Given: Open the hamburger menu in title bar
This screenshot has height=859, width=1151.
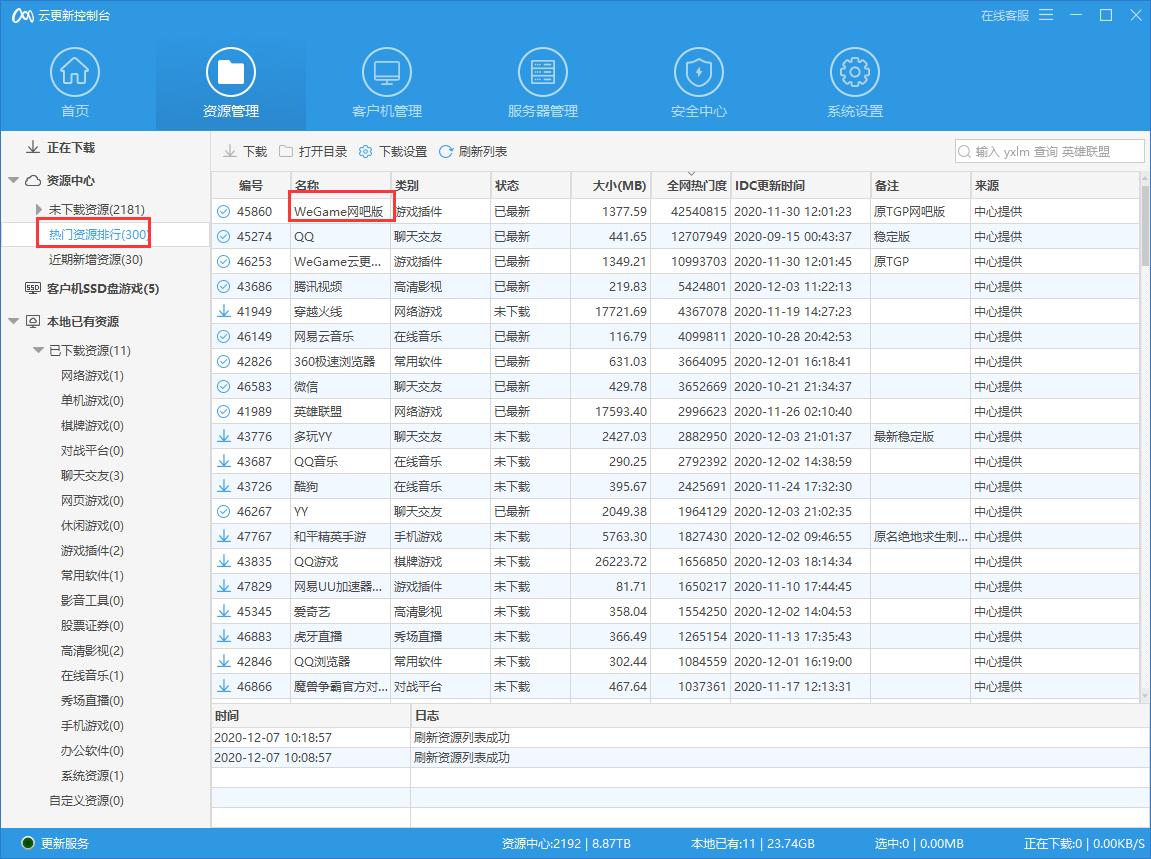Looking at the screenshot, I should tap(1044, 15).
